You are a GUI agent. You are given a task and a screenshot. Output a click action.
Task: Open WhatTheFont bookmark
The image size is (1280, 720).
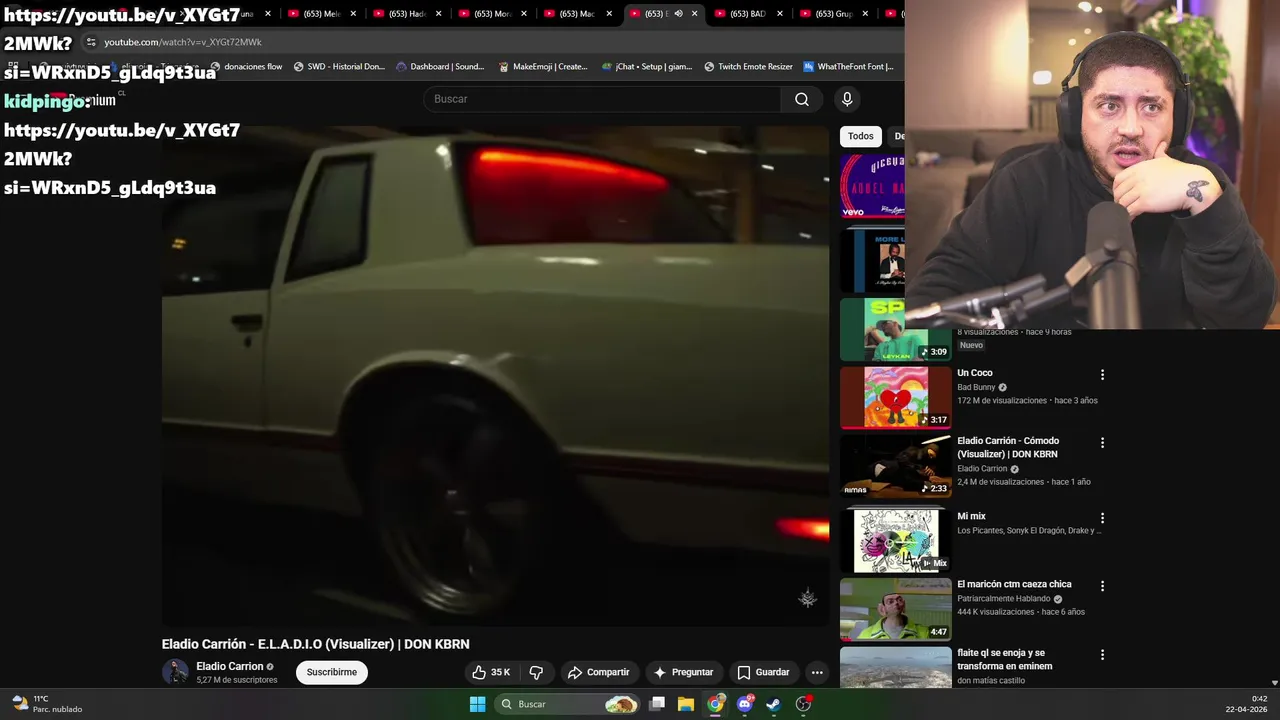click(848, 67)
